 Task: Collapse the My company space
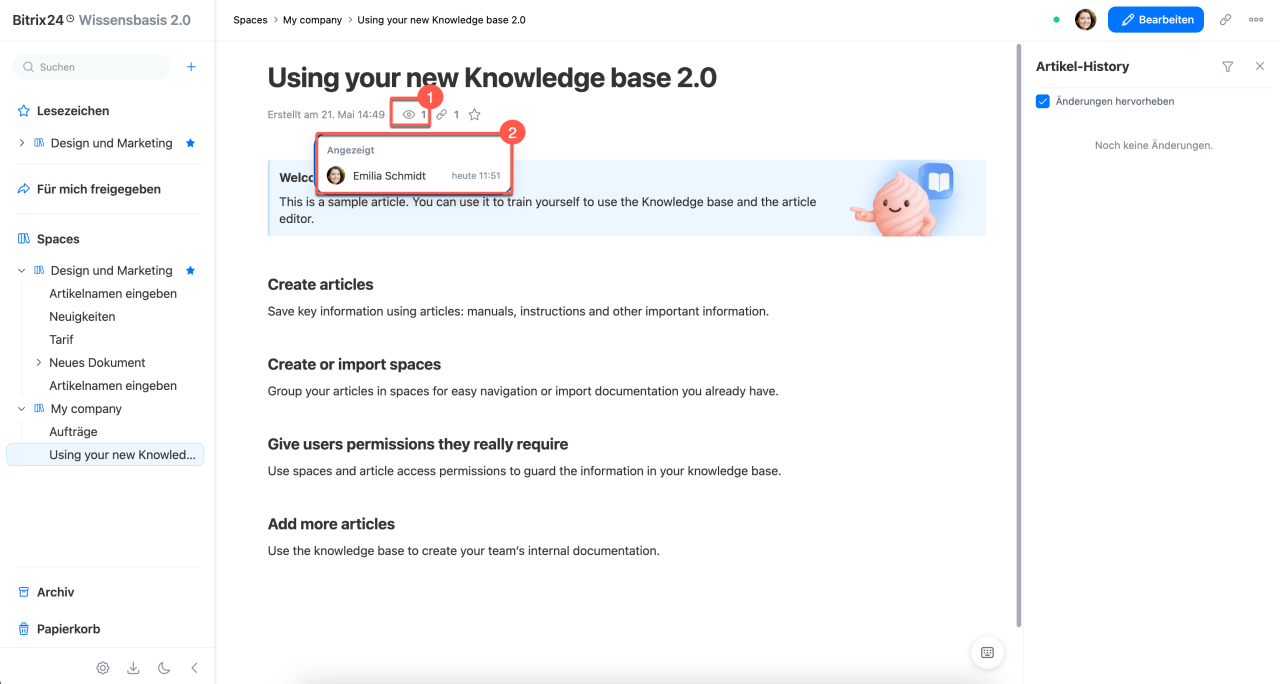tap(22, 409)
